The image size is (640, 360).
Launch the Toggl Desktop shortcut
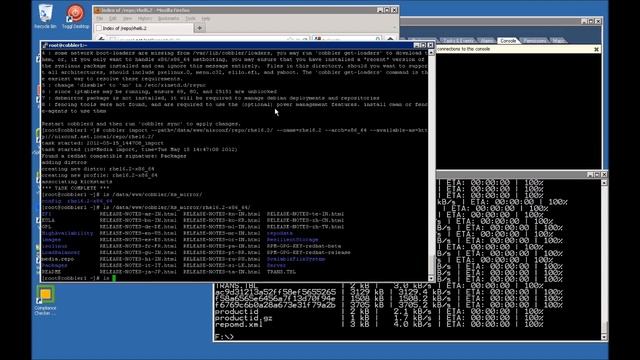tap(76, 16)
